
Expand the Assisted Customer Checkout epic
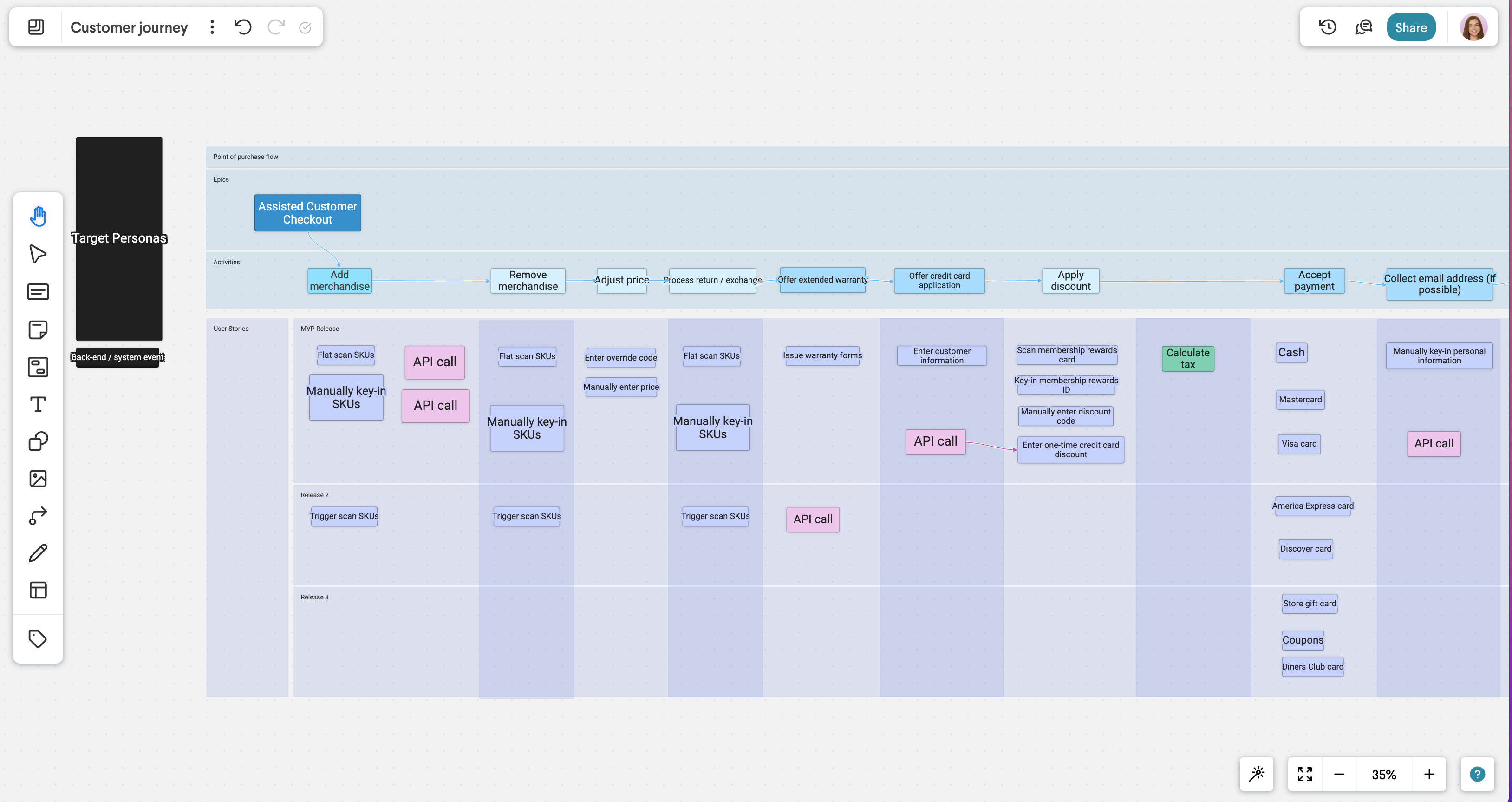pyautogui.click(x=307, y=212)
